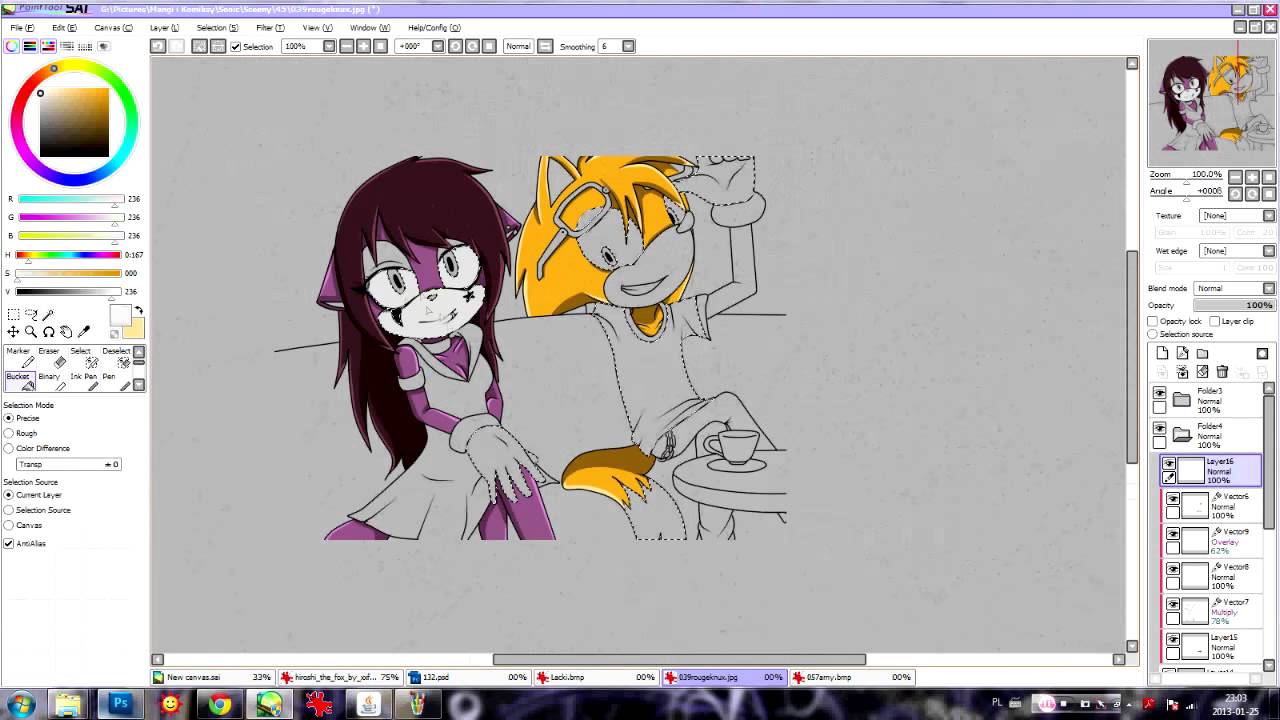
Task: Choose the Pen tool
Action: point(116,381)
